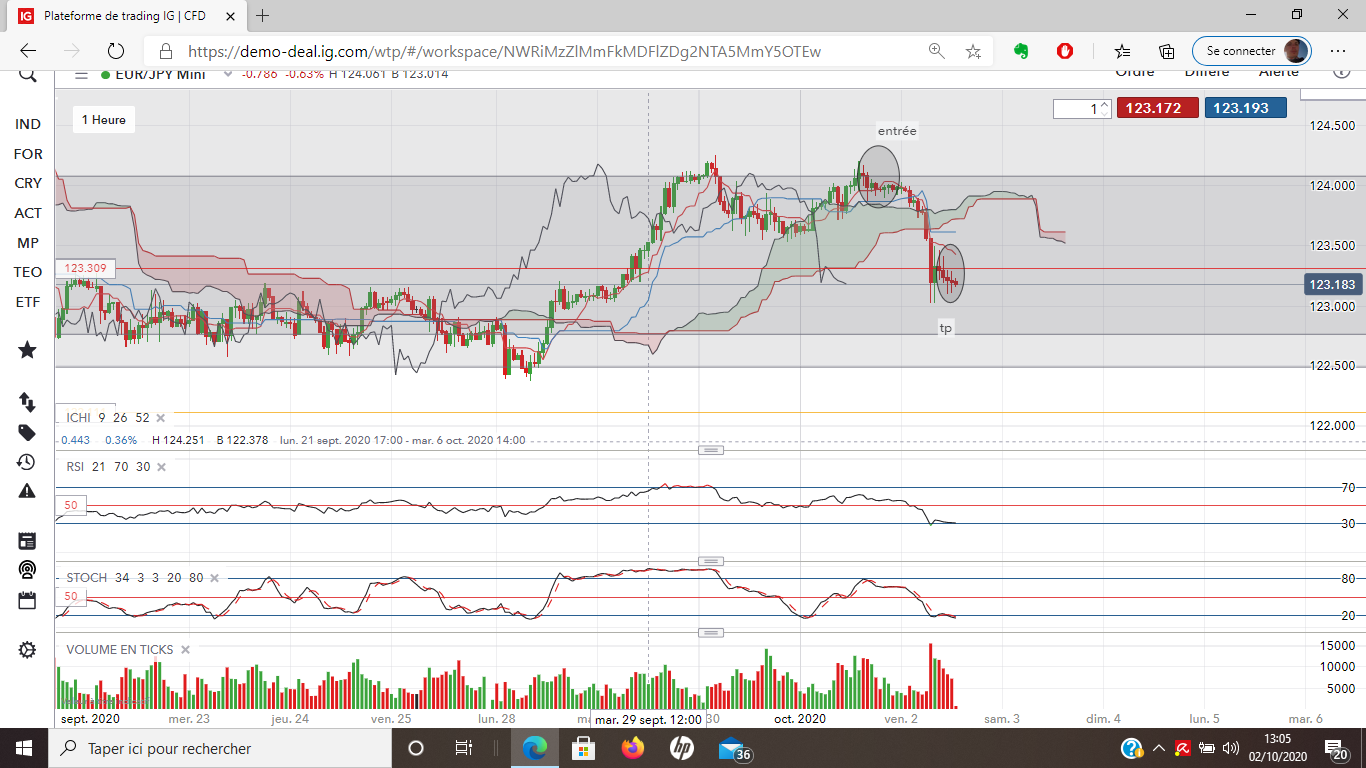Remove the ICHI indicator with its X
Viewport: 1366px width, 768px height.
click(161, 418)
